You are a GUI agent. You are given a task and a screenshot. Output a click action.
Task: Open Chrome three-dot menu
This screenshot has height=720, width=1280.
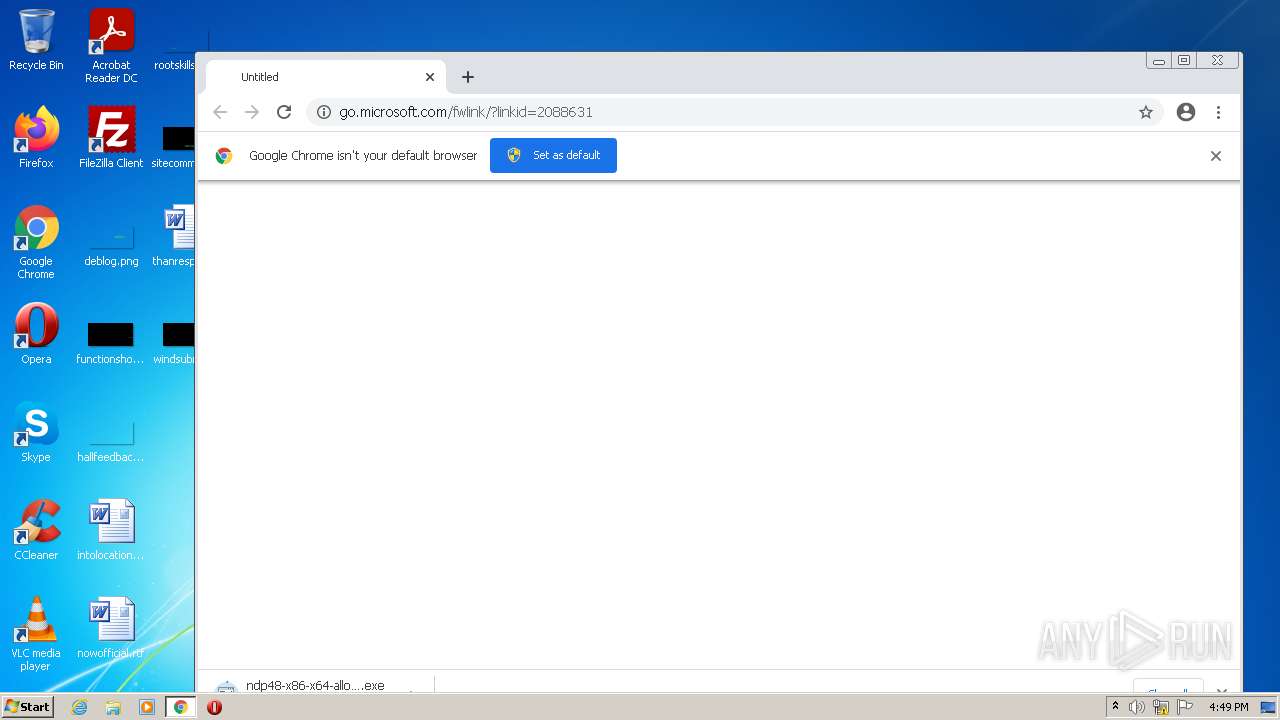[1218, 112]
